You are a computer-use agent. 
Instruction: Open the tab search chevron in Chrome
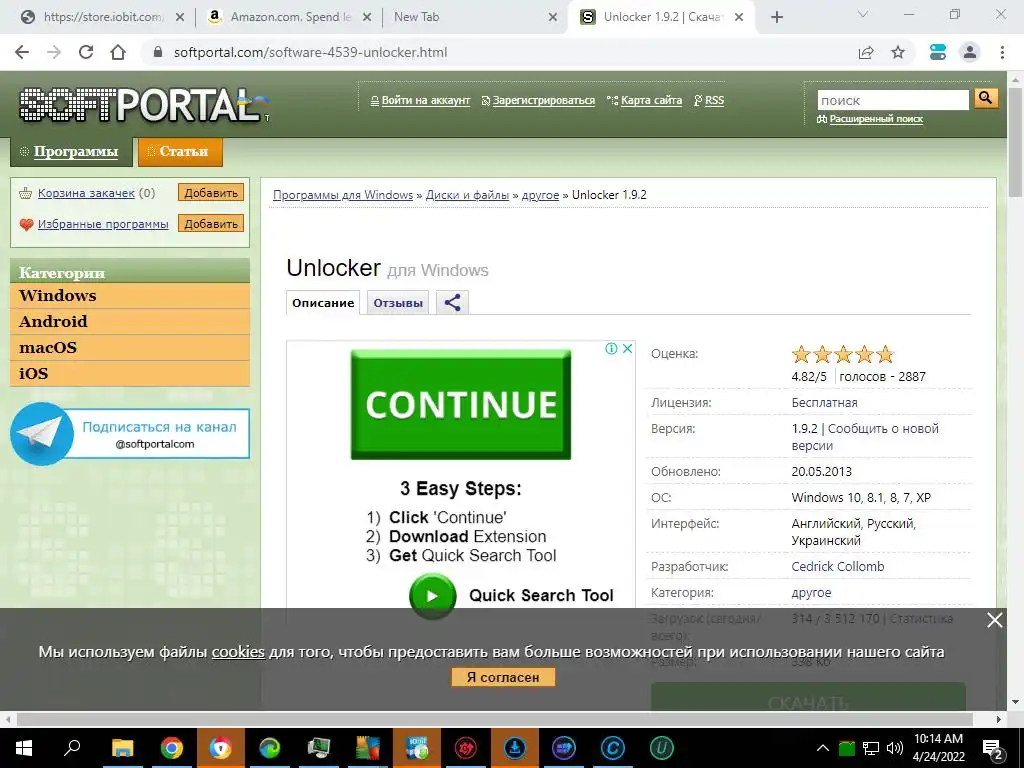[x=863, y=15]
